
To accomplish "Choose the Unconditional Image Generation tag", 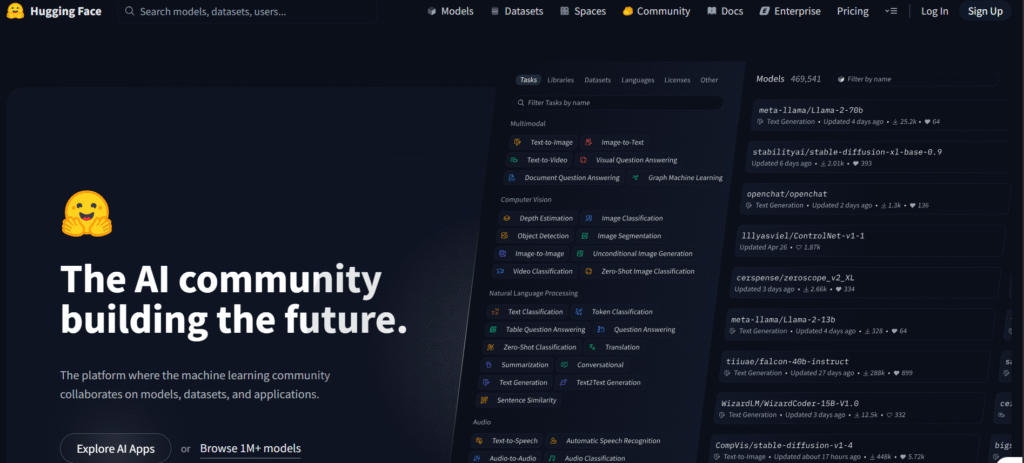I will point(635,253).
